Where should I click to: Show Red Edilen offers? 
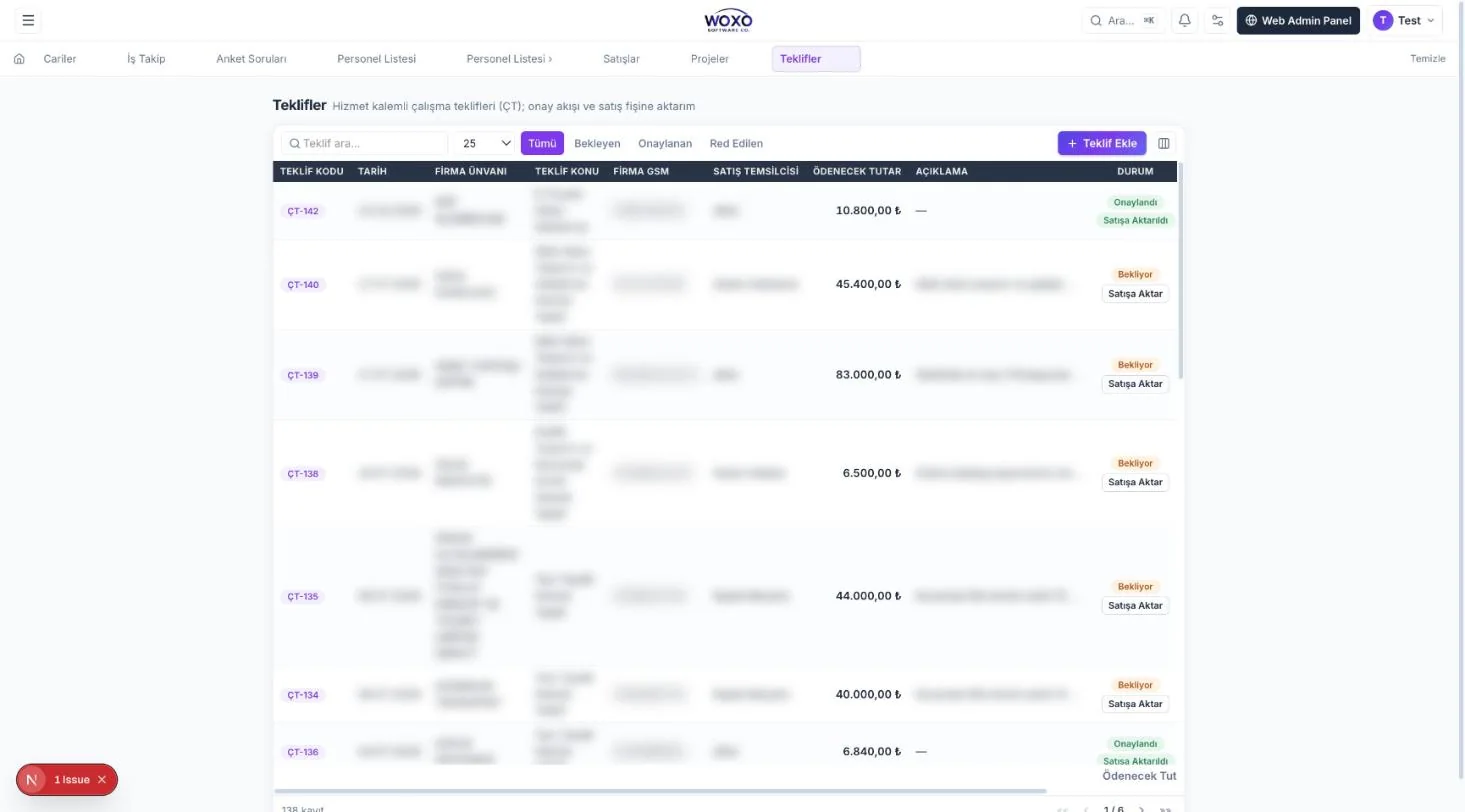[x=736, y=143]
